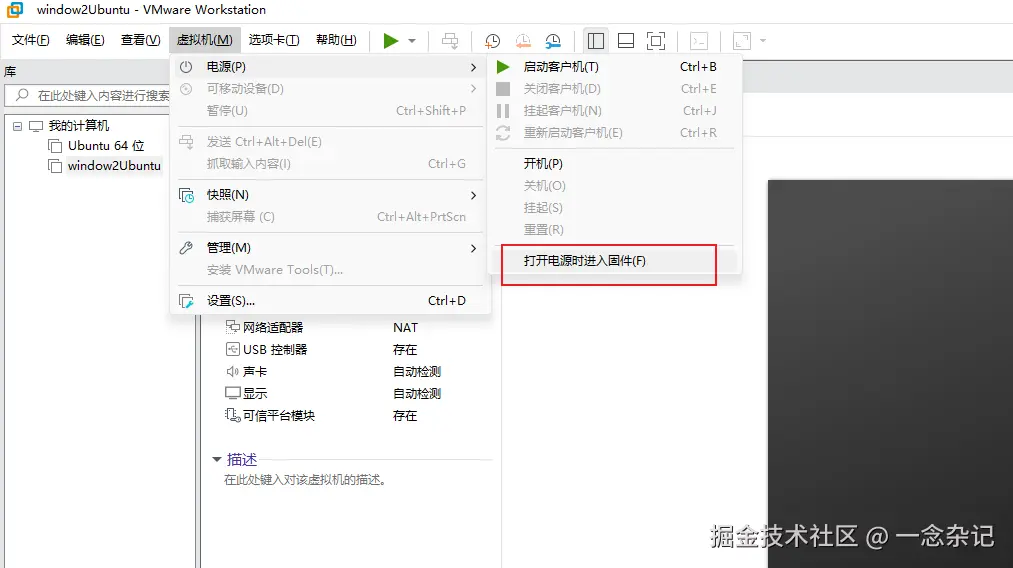This screenshot has width=1013, height=568.
Task: Open the 管理(M) submenu entry
Action: click(330, 248)
